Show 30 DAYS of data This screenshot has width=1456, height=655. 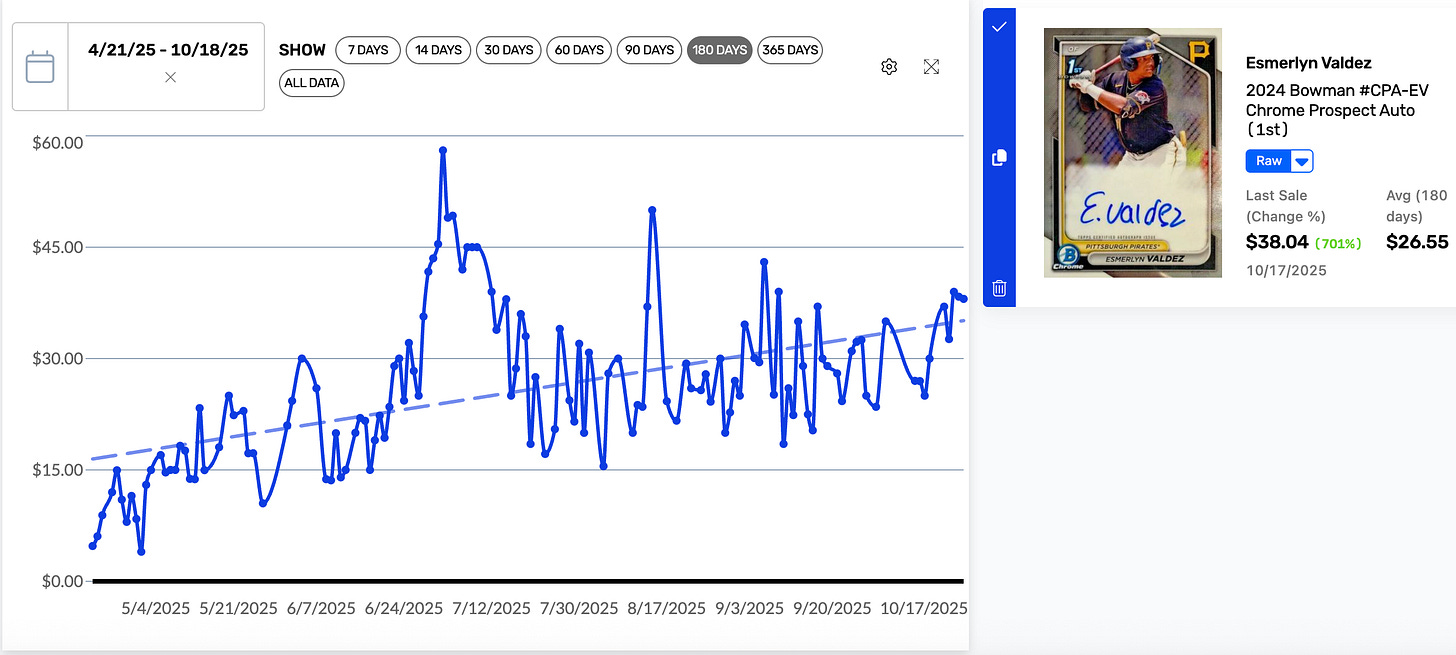click(x=509, y=50)
